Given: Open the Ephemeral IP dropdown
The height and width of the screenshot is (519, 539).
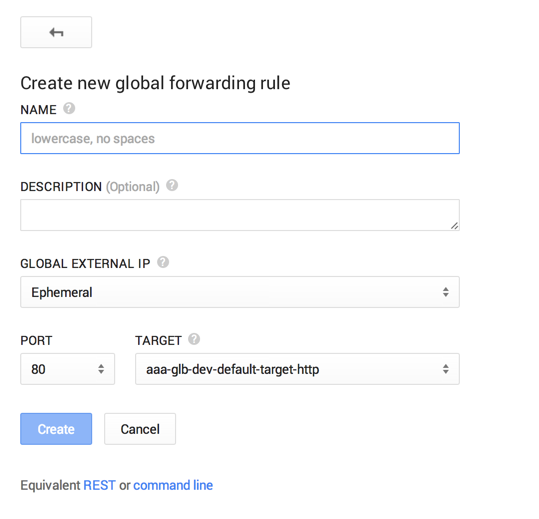Looking at the screenshot, I should (x=240, y=292).
